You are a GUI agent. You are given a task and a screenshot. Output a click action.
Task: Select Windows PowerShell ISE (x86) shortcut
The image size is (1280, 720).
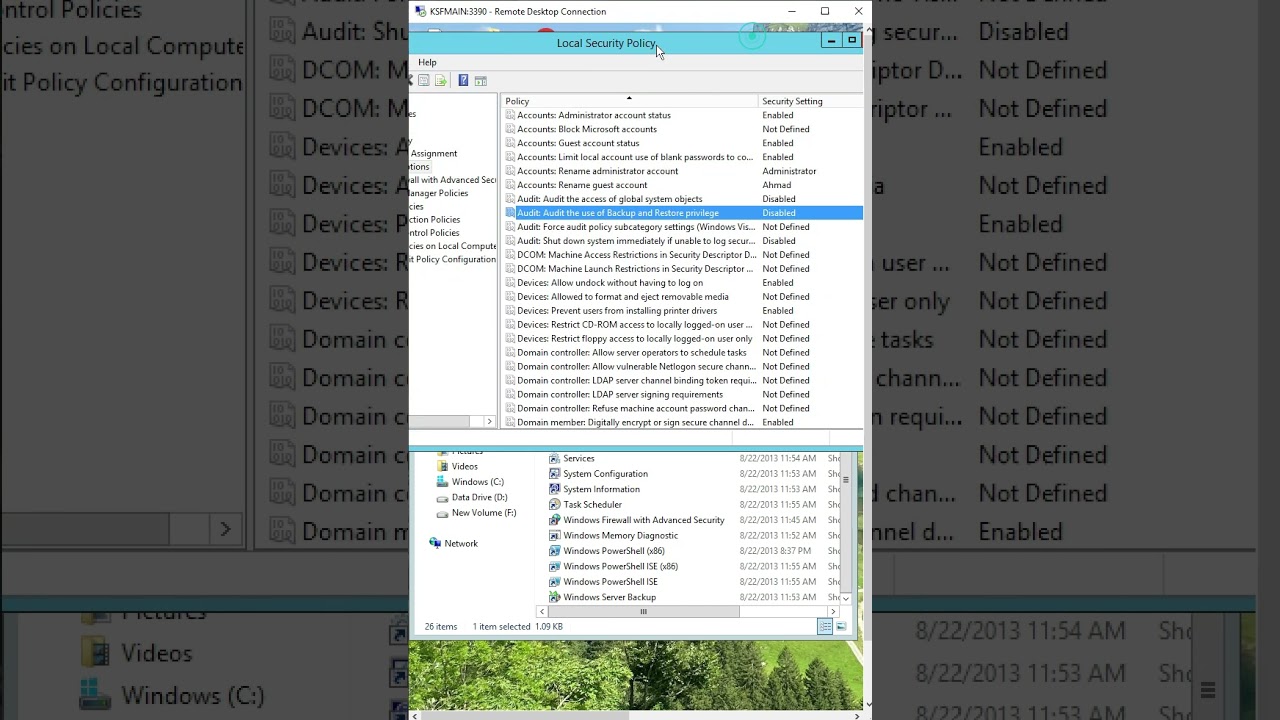[x=613, y=567]
